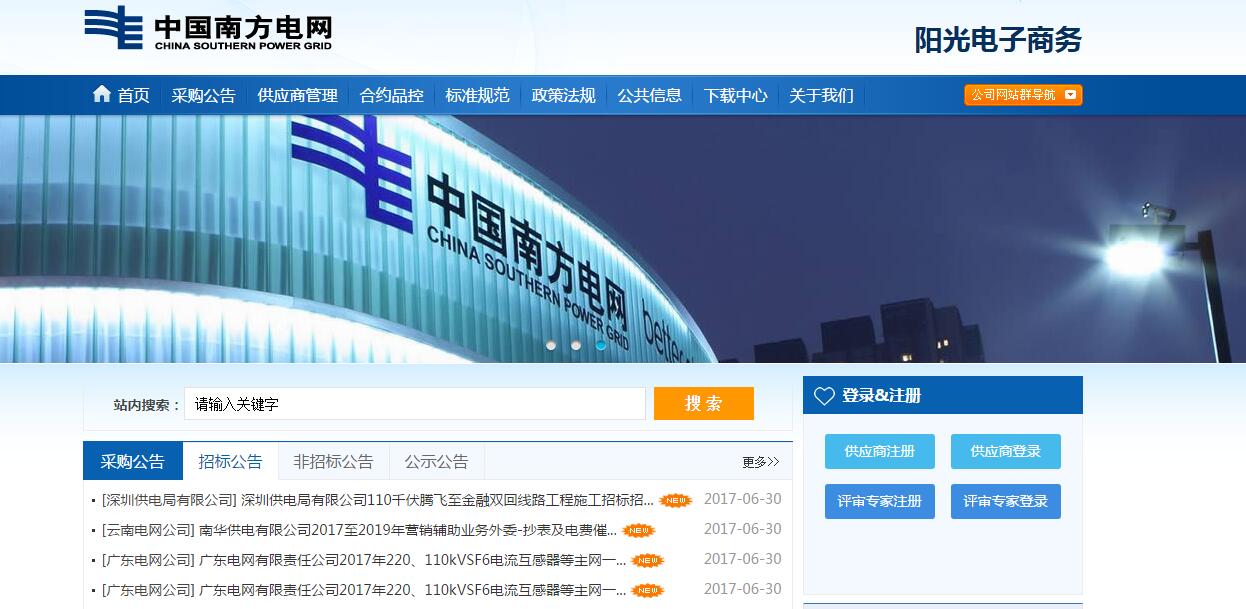Switch to the 招标公告 tab
The width and height of the screenshot is (1246, 609).
point(231,461)
